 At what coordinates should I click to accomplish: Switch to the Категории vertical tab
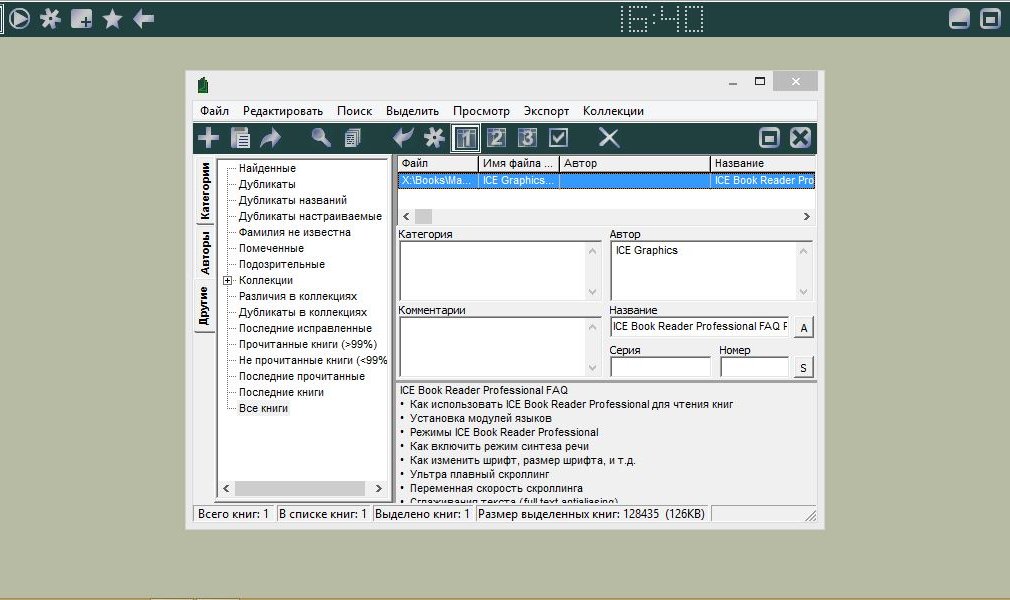[x=205, y=190]
